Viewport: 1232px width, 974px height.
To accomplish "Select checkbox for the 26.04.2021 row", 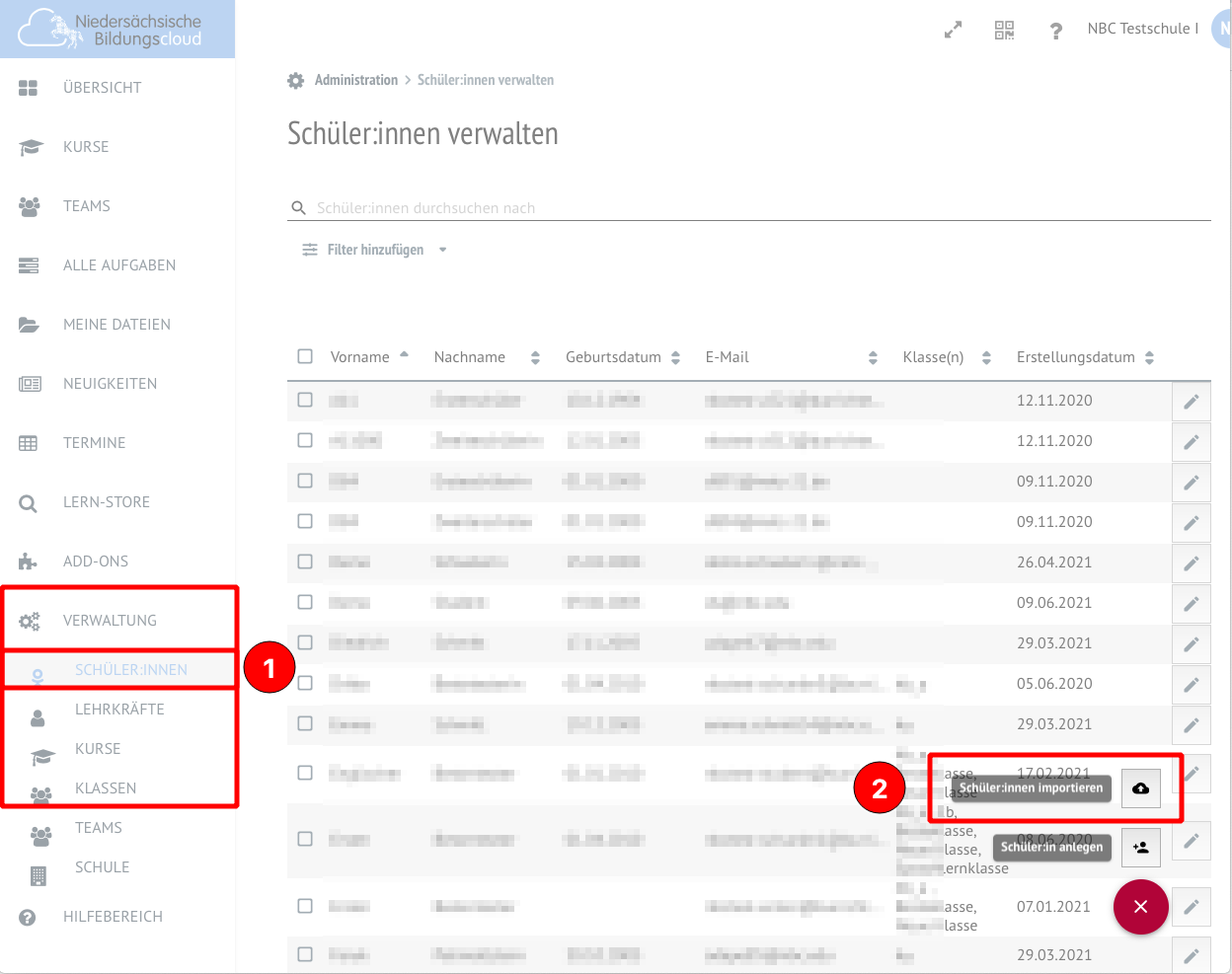I will click(305, 562).
